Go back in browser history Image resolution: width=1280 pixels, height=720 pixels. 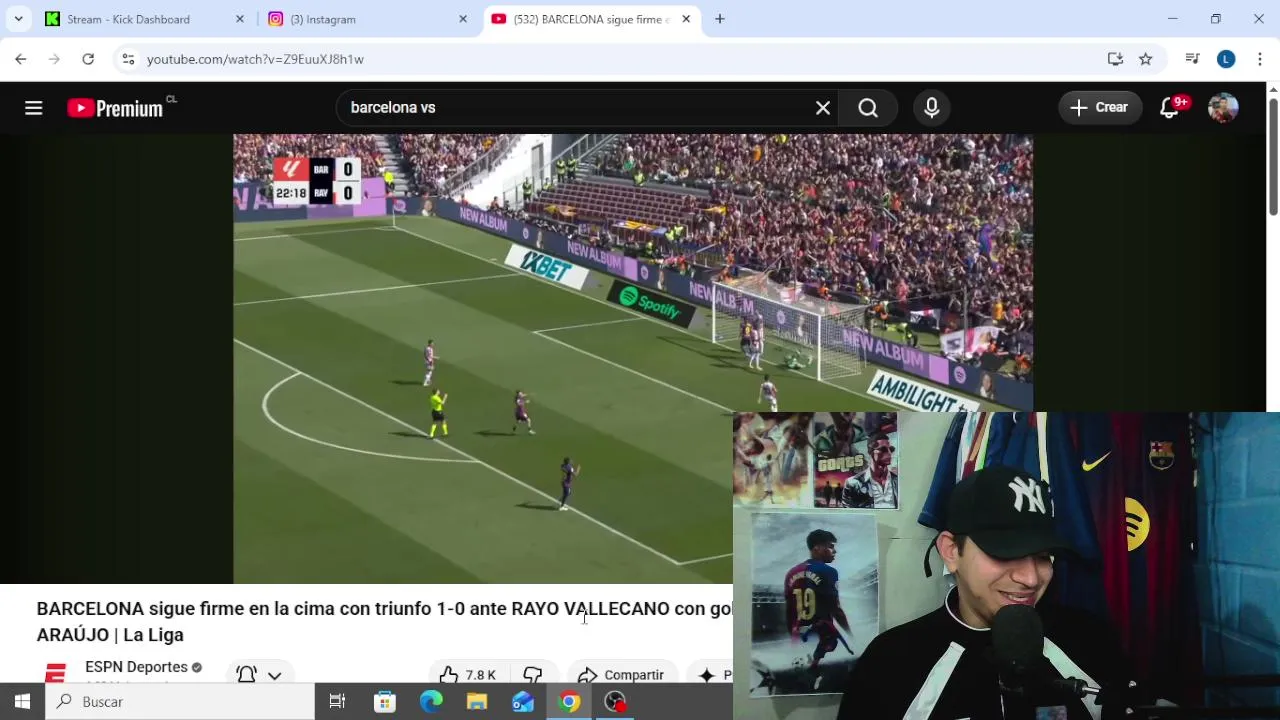21,59
